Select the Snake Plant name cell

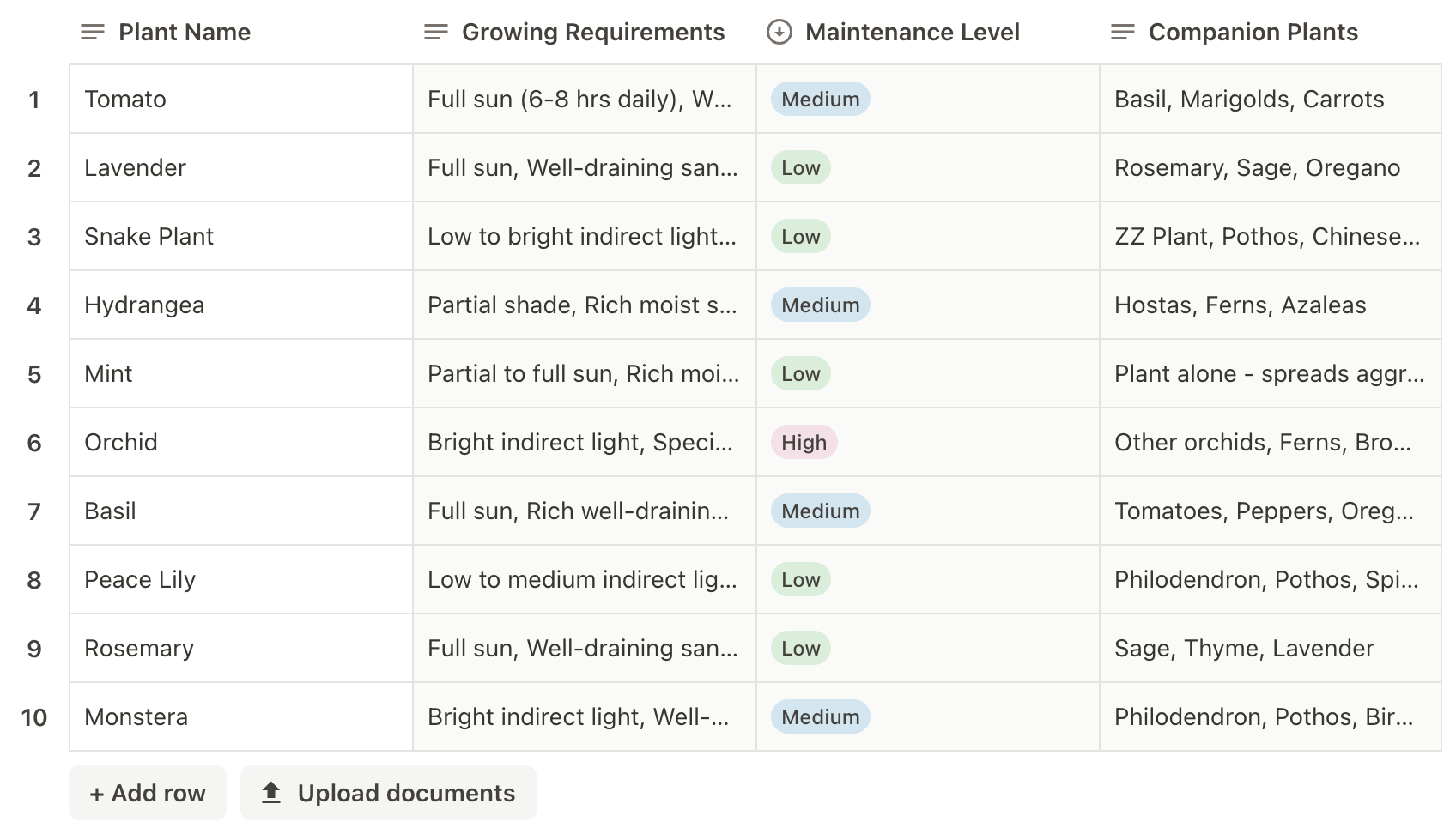pyautogui.click(x=241, y=236)
